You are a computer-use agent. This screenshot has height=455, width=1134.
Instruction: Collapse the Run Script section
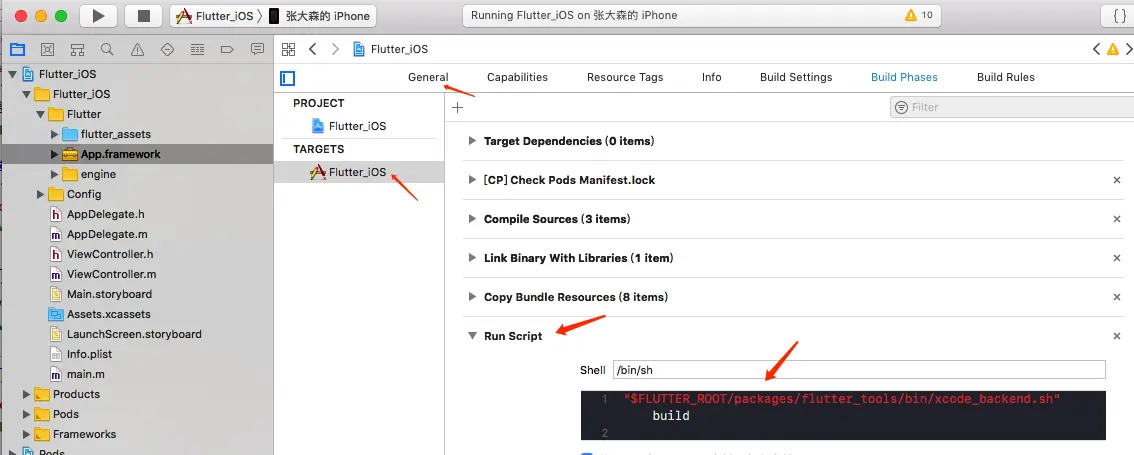point(472,336)
